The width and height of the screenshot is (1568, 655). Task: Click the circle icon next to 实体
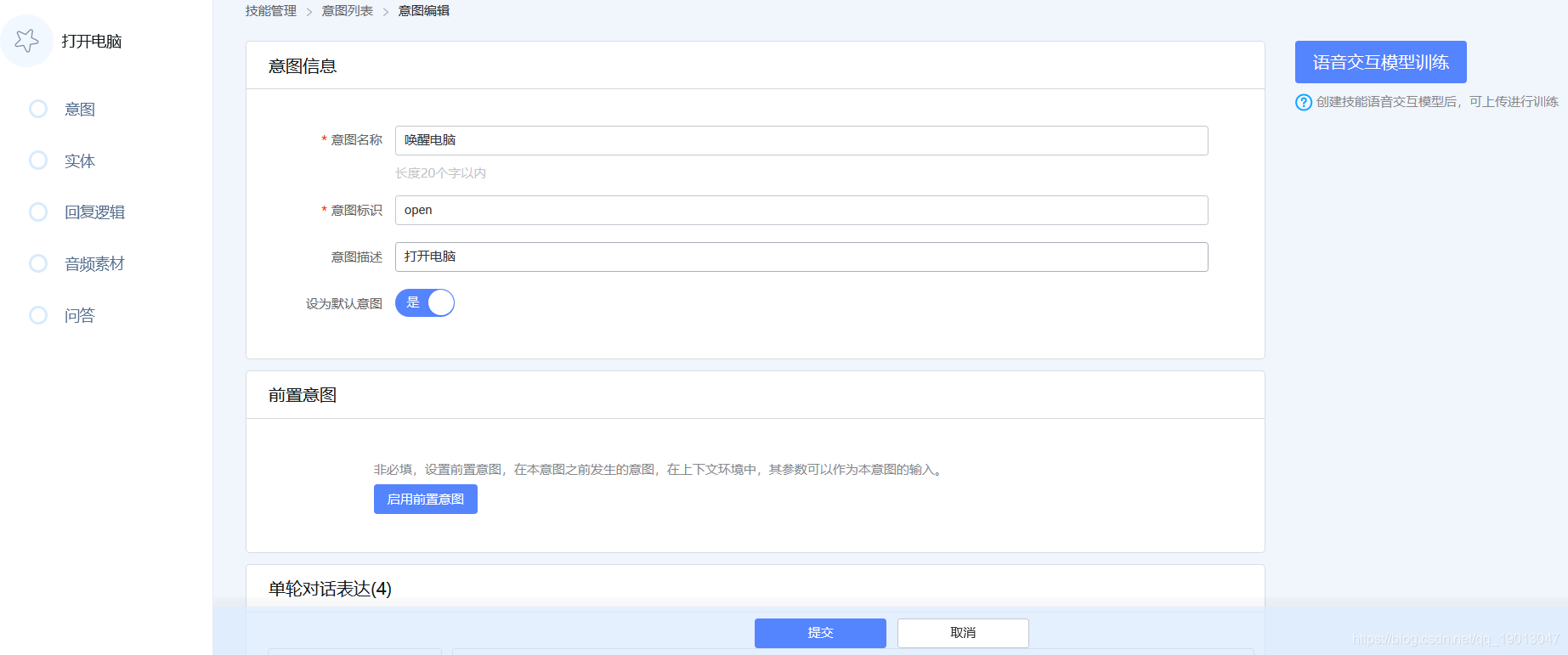pos(38,161)
